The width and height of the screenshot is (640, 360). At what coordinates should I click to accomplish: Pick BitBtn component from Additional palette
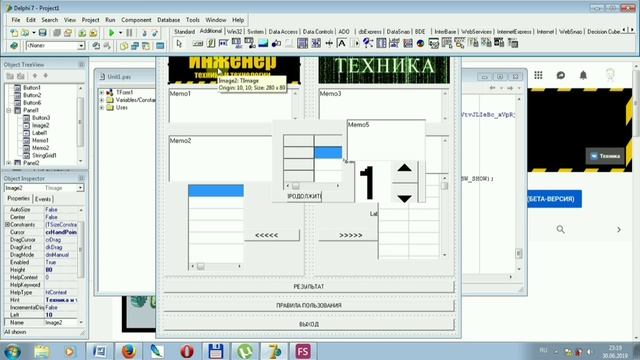coord(198,43)
